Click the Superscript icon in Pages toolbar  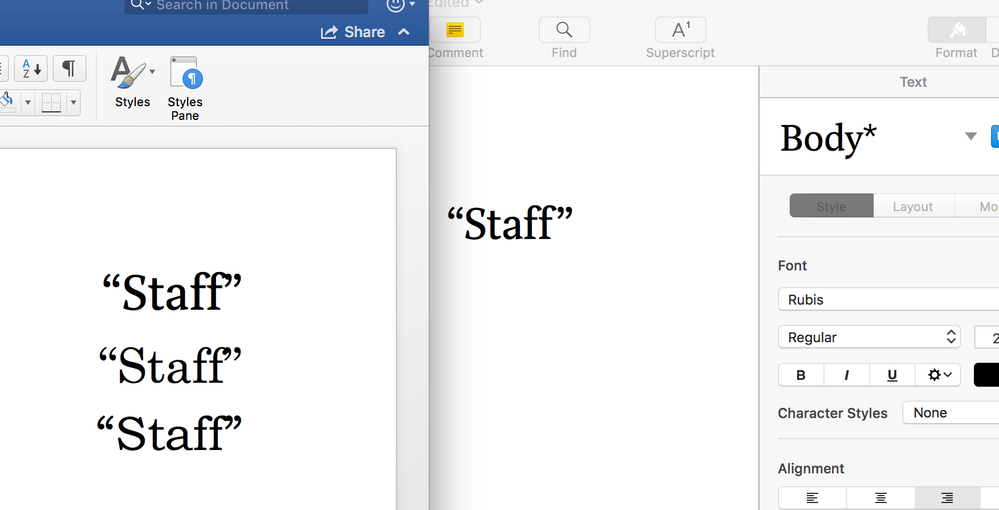coord(680,29)
